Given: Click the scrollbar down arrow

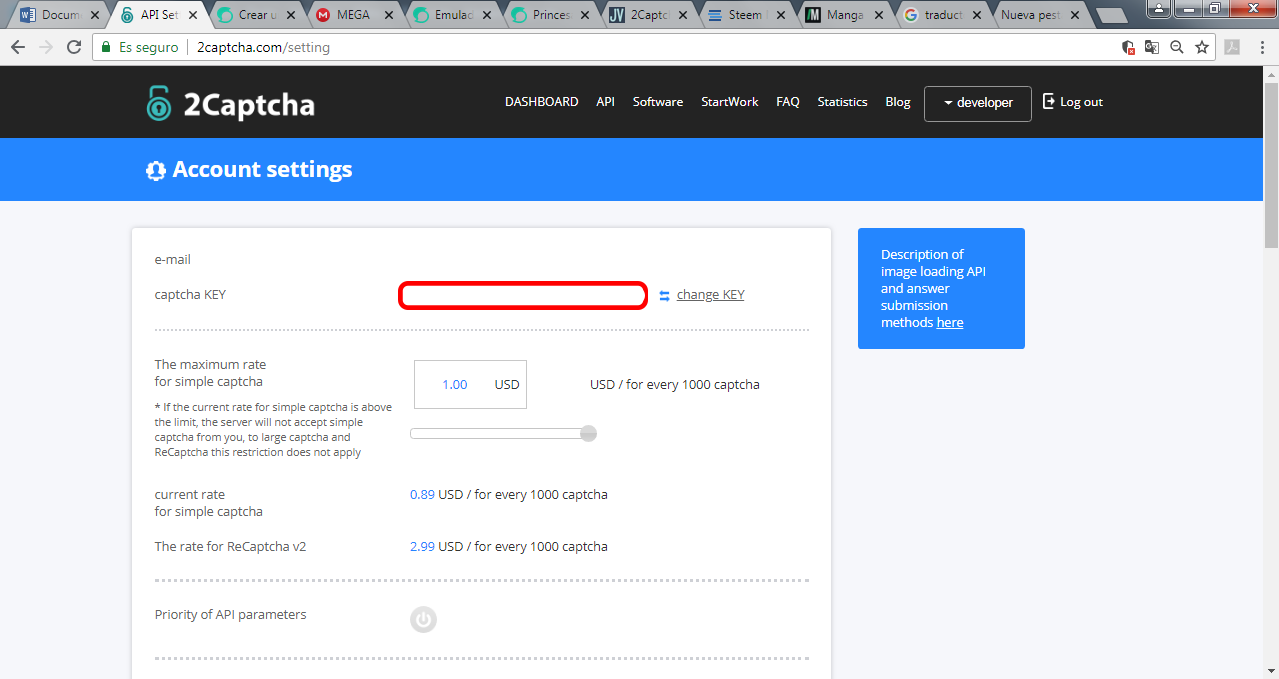Looking at the screenshot, I should [1271, 671].
